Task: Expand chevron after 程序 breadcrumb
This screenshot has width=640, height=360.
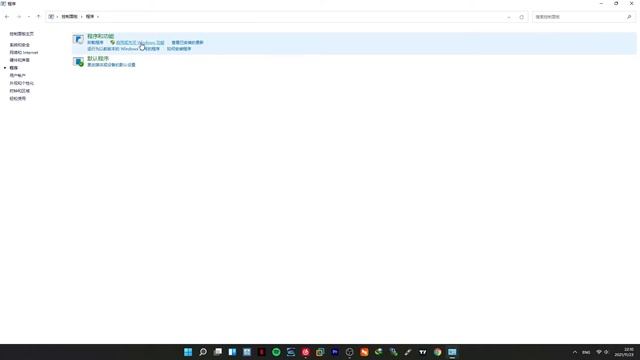Action: point(98,17)
